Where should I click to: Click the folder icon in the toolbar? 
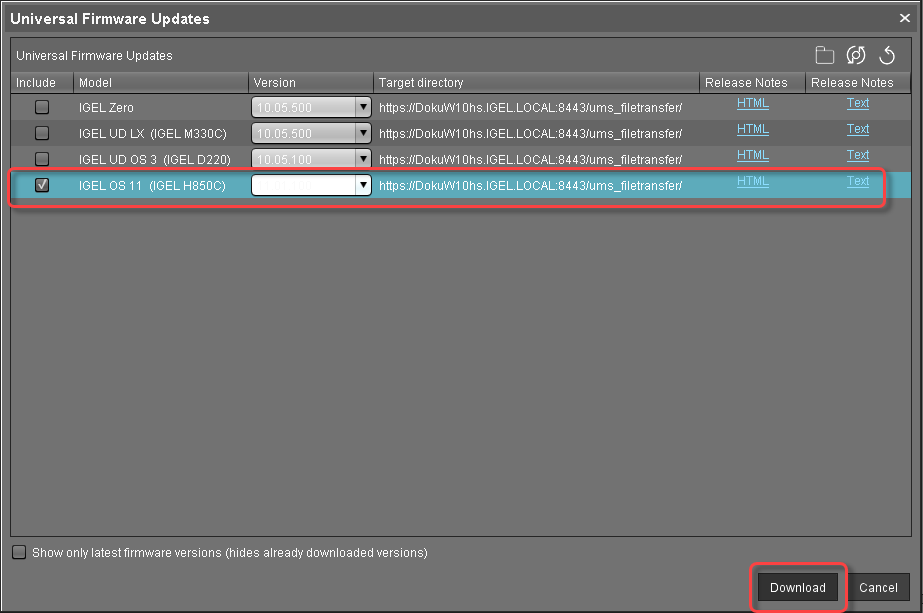824,56
